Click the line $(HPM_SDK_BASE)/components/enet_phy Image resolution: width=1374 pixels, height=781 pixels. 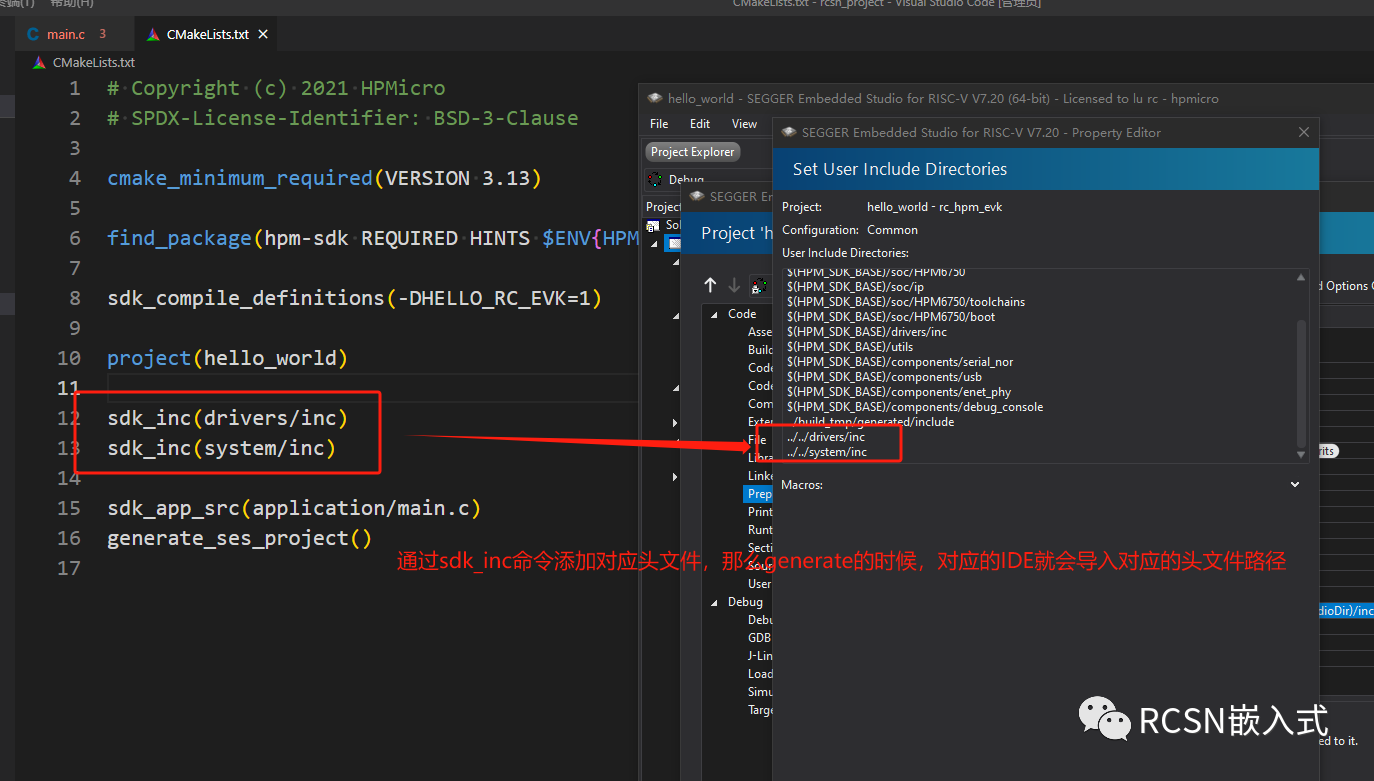point(898,392)
